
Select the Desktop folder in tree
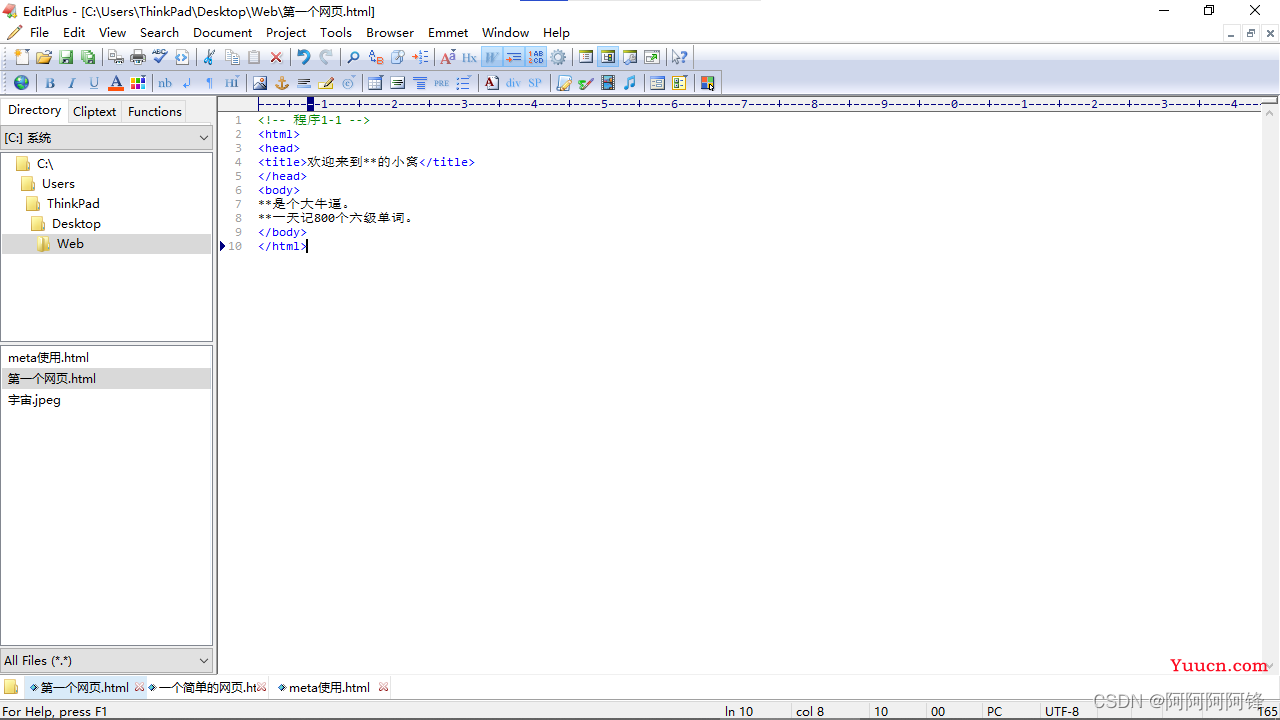click(x=76, y=223)
